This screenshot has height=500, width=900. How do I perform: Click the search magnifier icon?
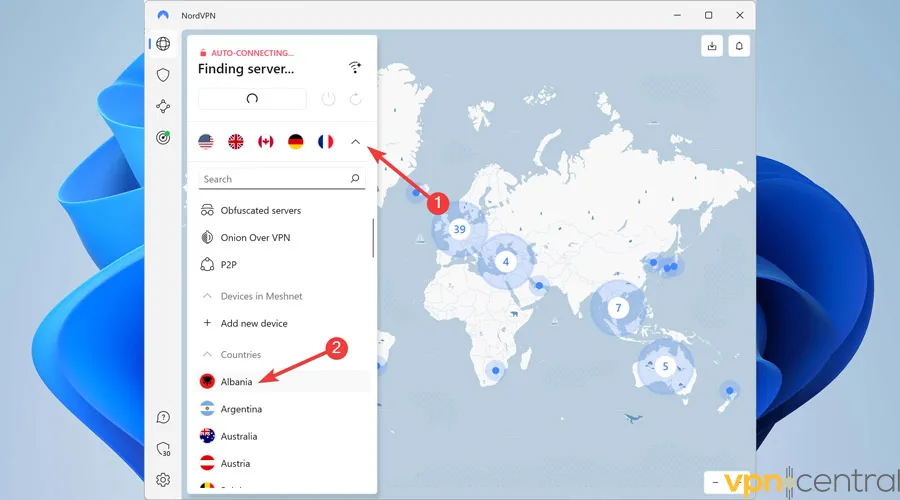(355, 179)
